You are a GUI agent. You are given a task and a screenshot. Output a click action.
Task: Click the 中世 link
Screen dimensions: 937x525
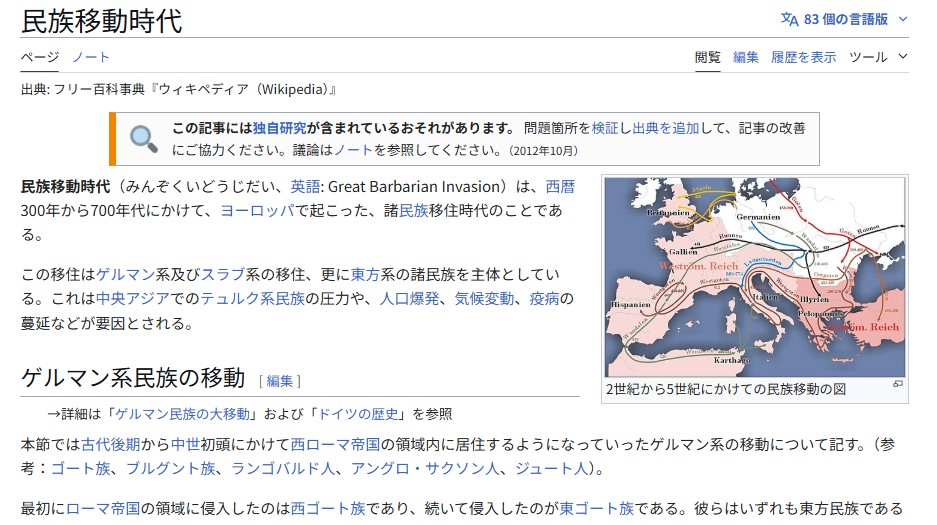[x=185, y=444]
